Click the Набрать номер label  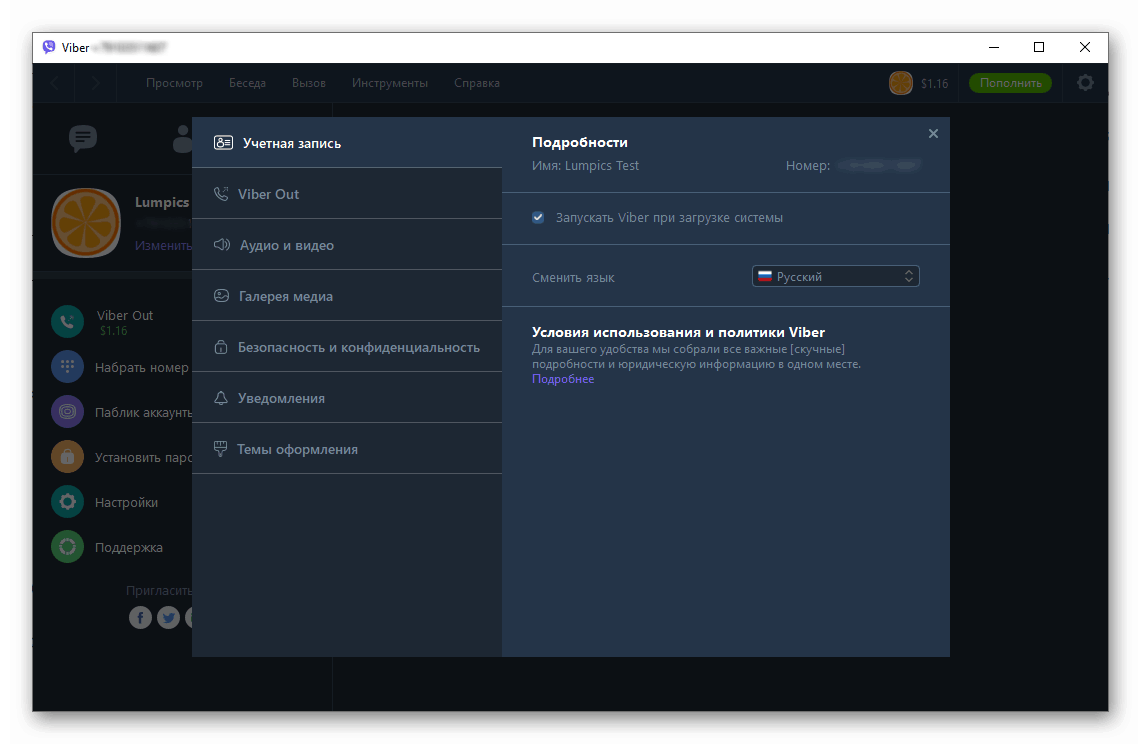point(142,368)
